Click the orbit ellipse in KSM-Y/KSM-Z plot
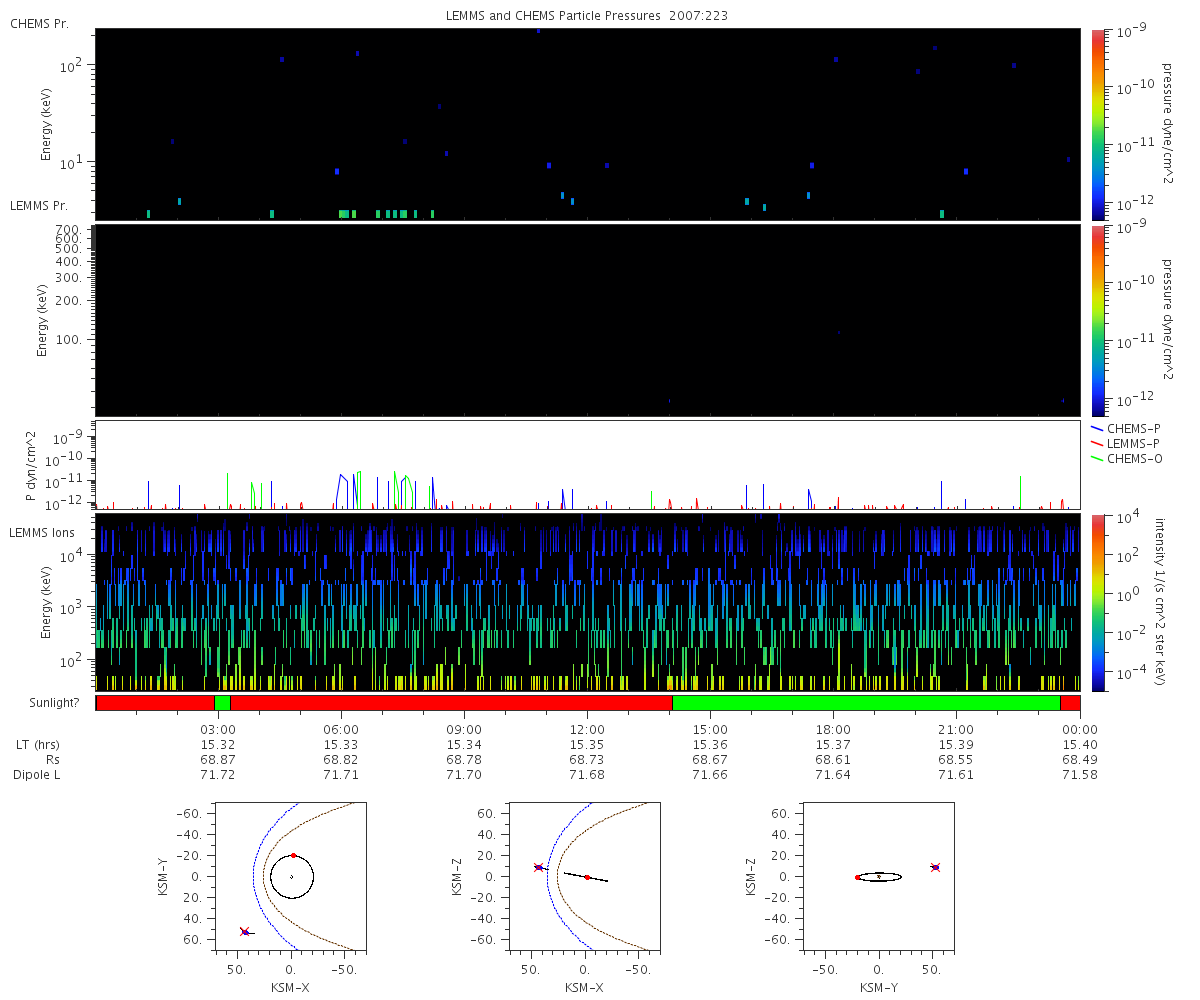 (879, 877)
